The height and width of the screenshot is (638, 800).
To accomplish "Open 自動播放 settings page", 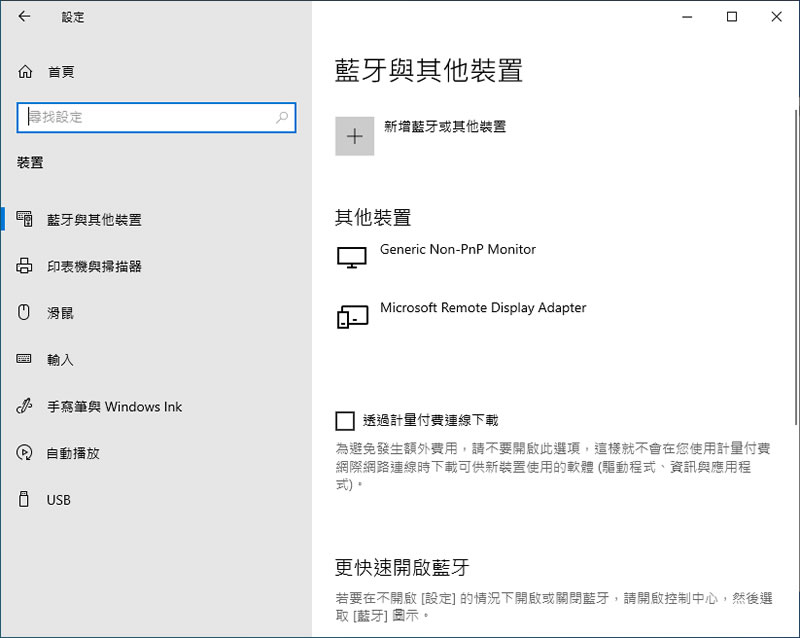I will 73,453.
